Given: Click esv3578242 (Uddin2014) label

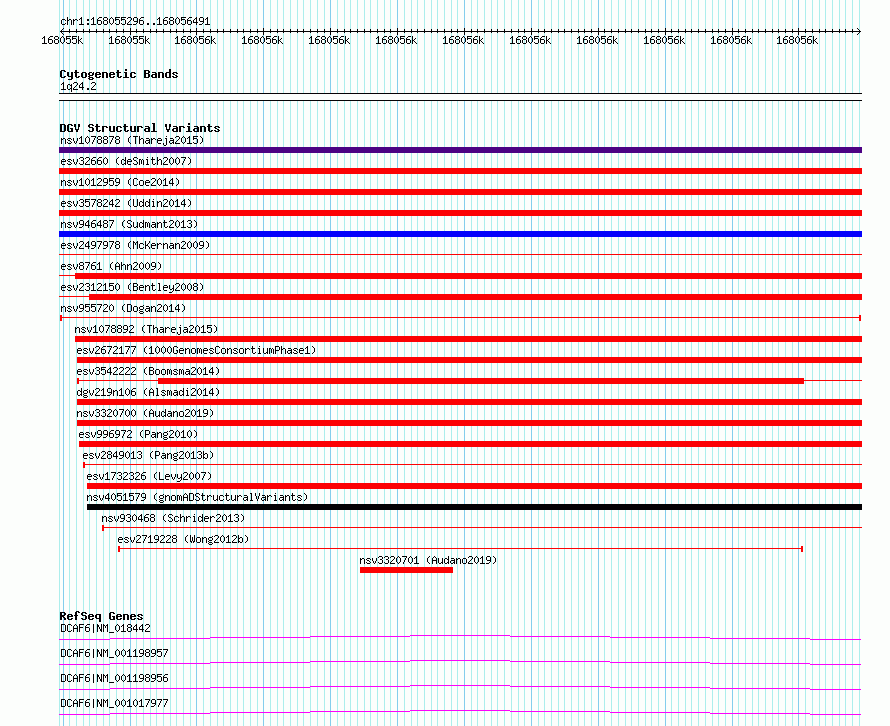Looking at the screenshot, I should click(x=126, y=203).
